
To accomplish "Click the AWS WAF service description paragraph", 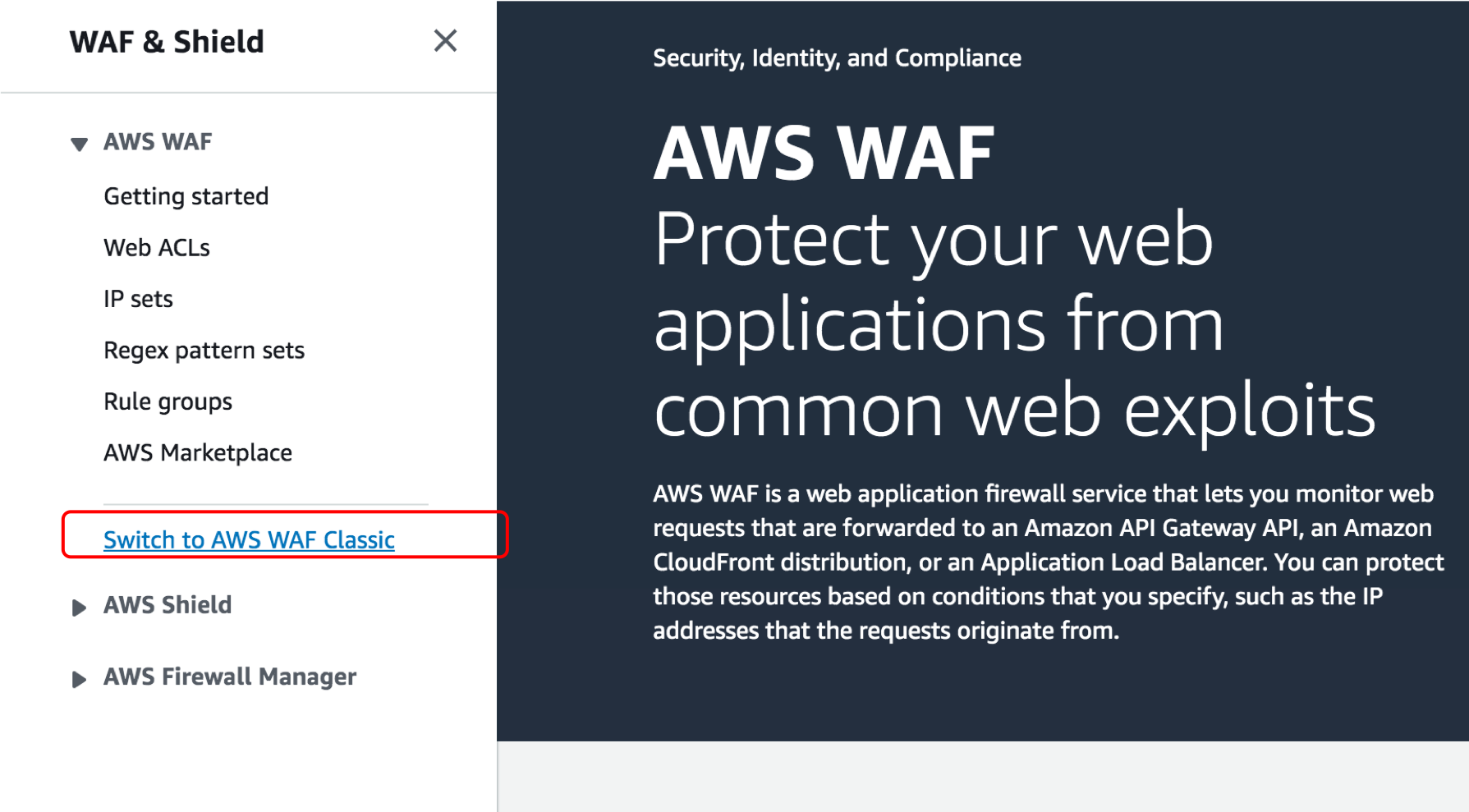I will point(1048,562).
